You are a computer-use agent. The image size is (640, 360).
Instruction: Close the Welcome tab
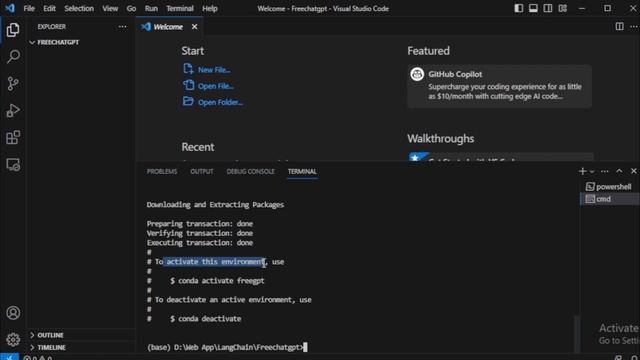coord(194,27)
